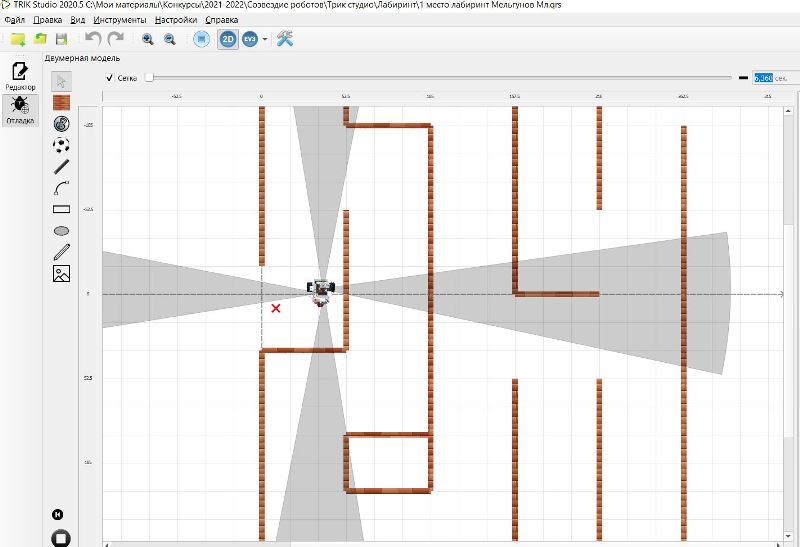Toggle the 2D model view button
This screenshot has width=800, height=547.
[227, 39]
